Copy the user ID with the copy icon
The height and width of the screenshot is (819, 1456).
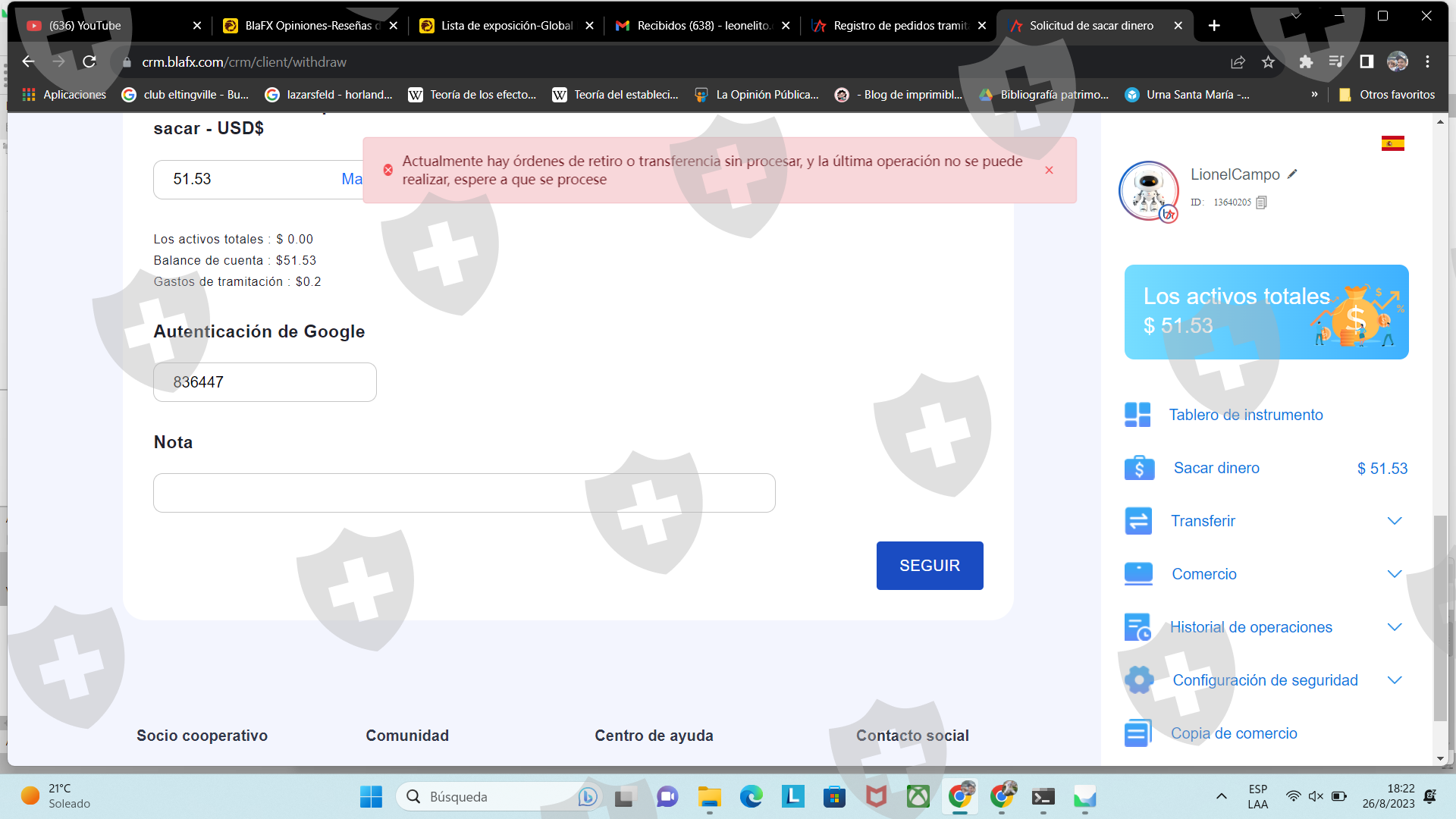[1261, 202]
